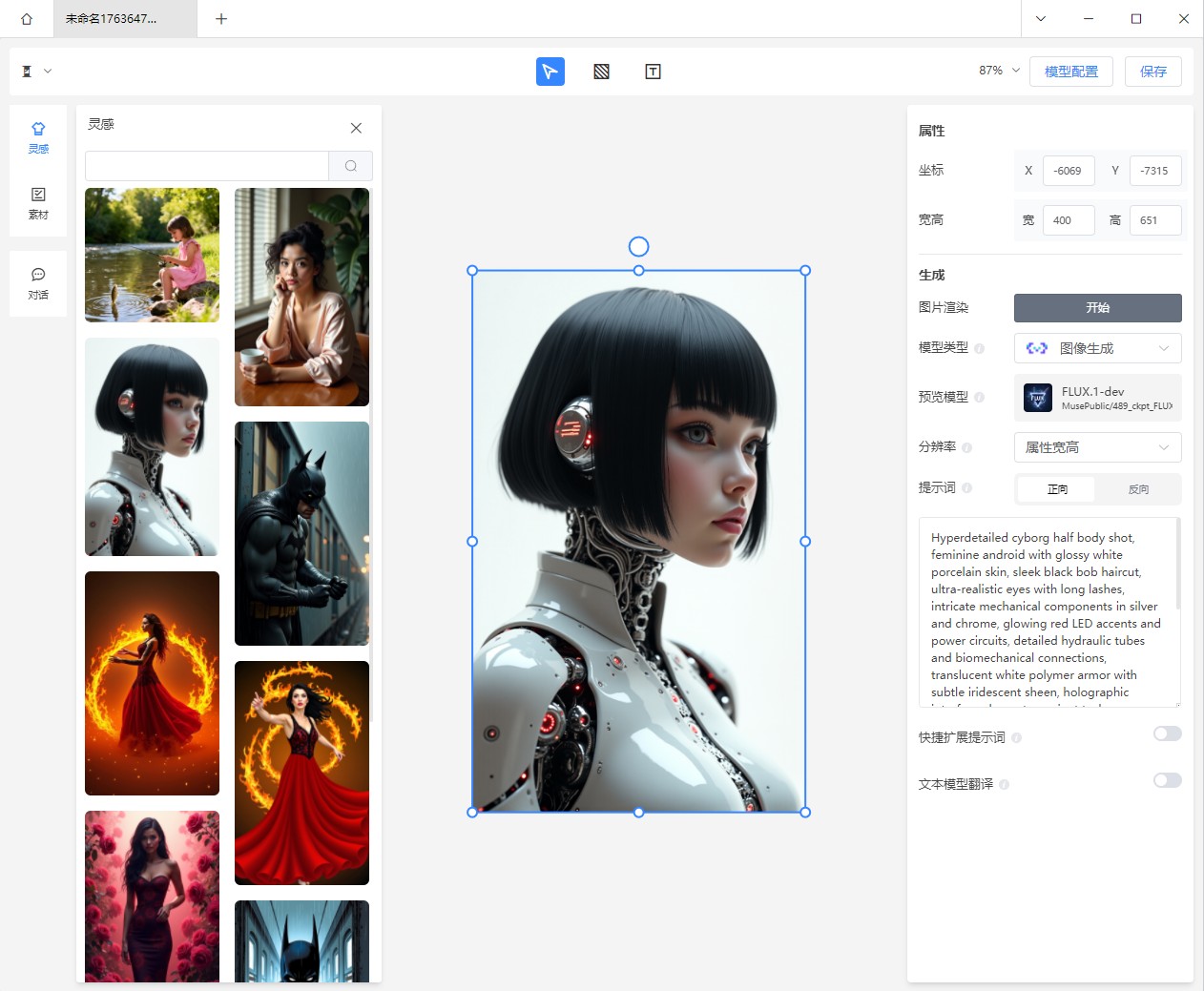The height and width of the screenshot is (991, 1204).
Task: Expand the 图像生成 model type dropdown
Action: click(1097, 348)
